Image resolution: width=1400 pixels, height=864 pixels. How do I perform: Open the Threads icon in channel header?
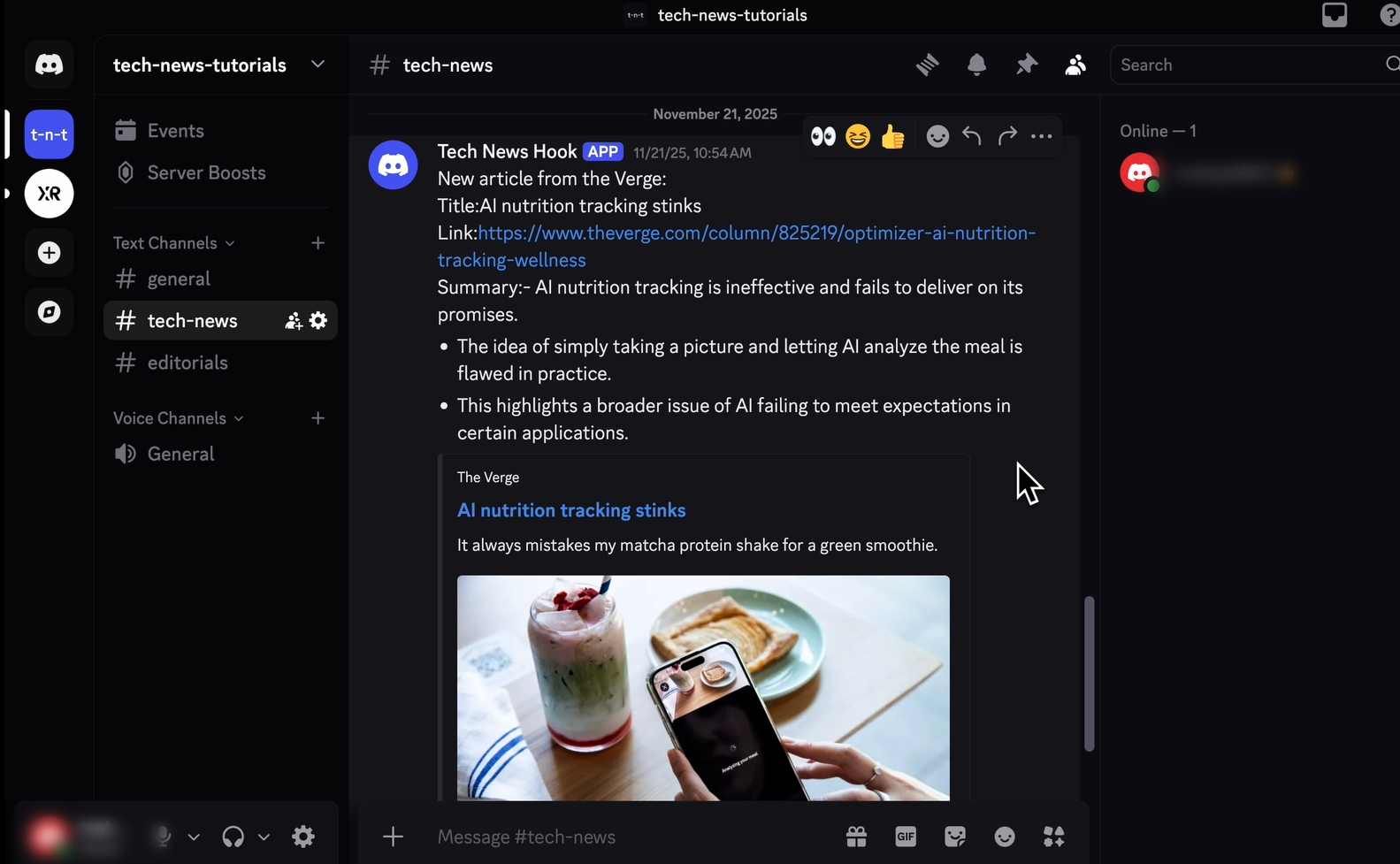coord(927,65)
